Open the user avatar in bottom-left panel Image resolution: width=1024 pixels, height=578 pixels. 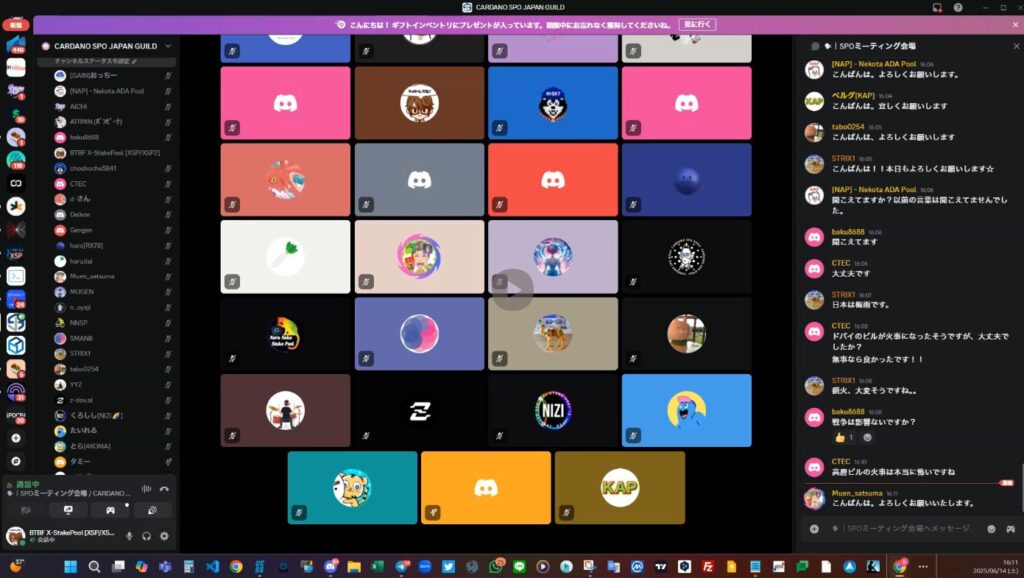pyautogui.click(x=15, y=536)
